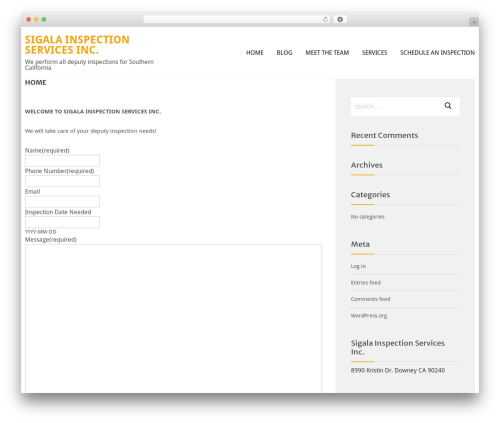Follow the Log in link

[358, 266]
